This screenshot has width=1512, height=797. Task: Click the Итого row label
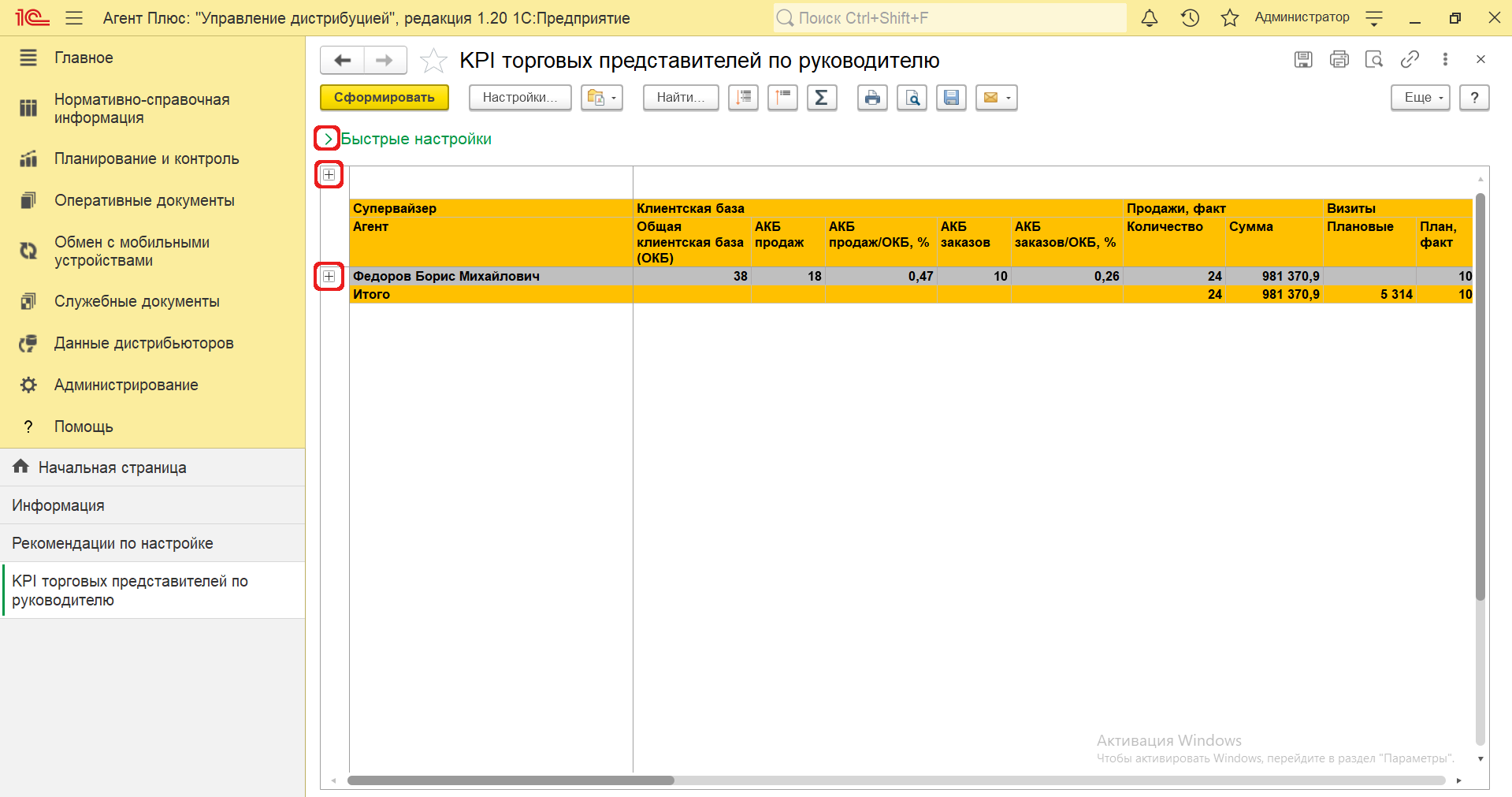coord(371,294)
